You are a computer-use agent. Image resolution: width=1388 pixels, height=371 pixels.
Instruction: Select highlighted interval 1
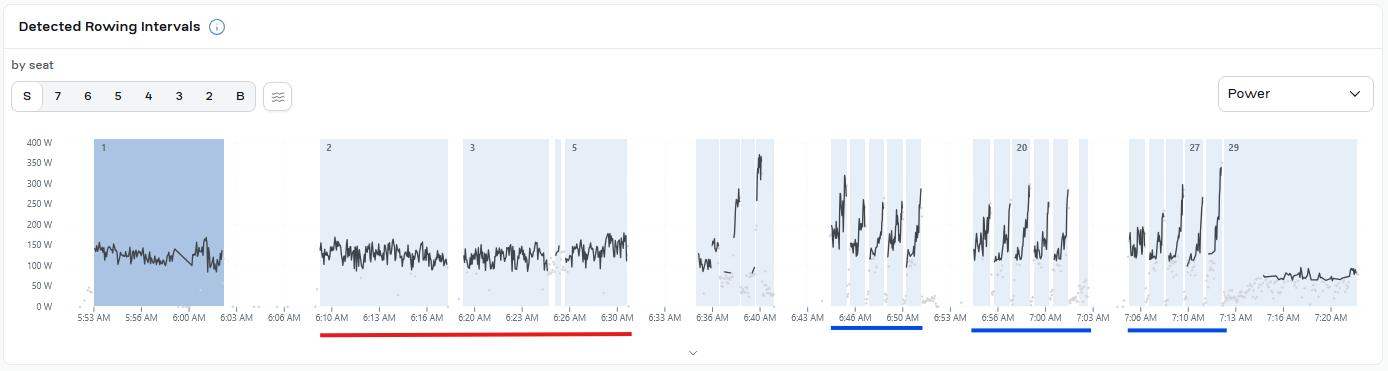pyautogui.click(x=158, y=222)
